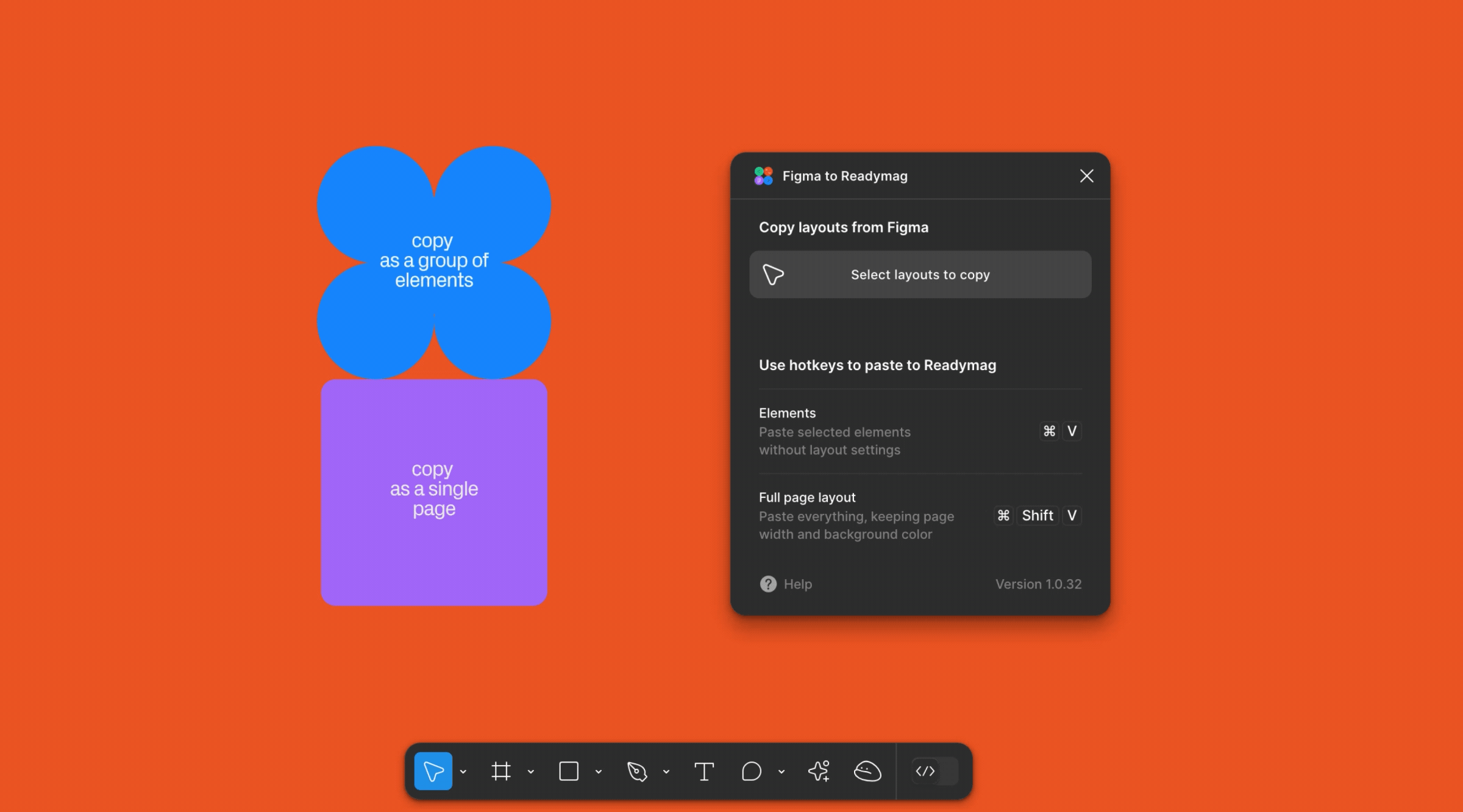Click cursor icon in Select layouts button
Image resolution: width=1463 pixels, height=812 pixels.
pyautogui.click(x=774, y=274)
